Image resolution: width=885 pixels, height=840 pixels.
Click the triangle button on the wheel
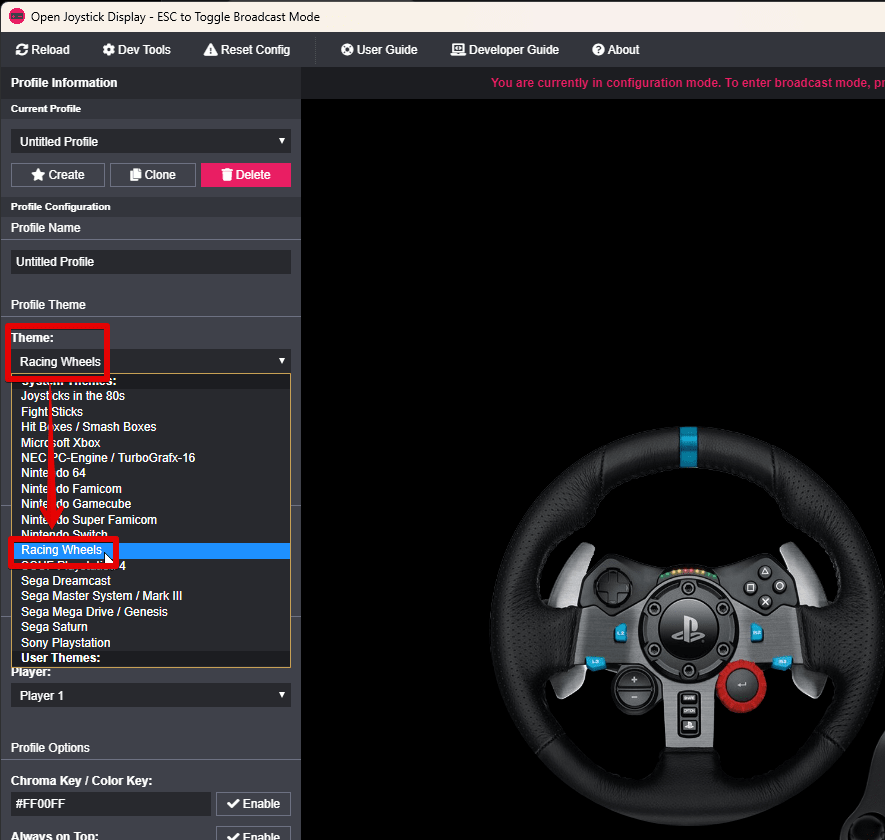coord(765,572)
